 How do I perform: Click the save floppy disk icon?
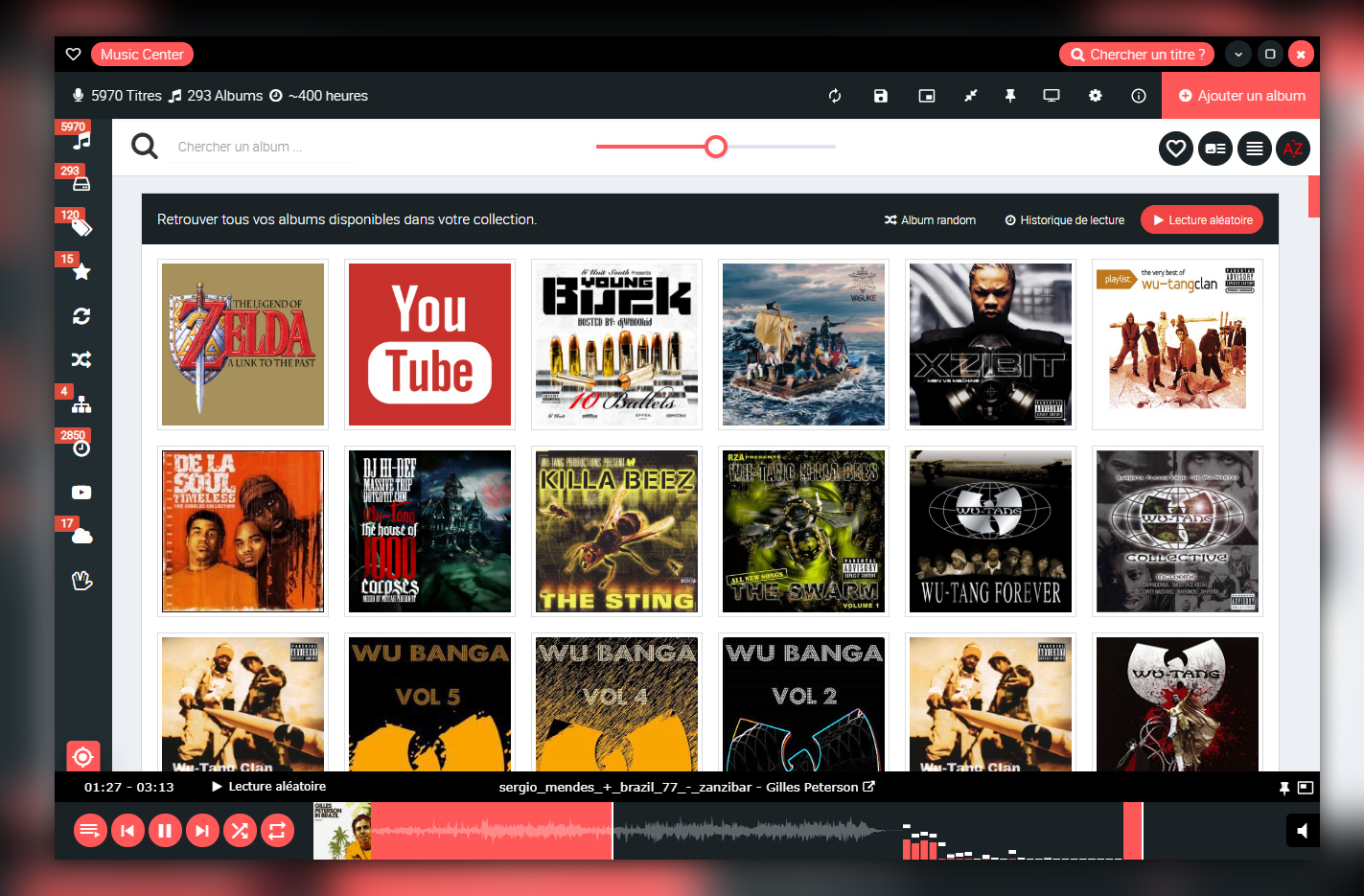(881, 96)
